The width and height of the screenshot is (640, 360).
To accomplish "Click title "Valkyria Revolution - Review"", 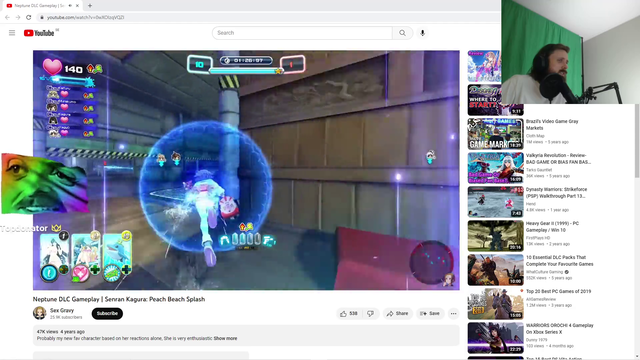I will 558,158.
